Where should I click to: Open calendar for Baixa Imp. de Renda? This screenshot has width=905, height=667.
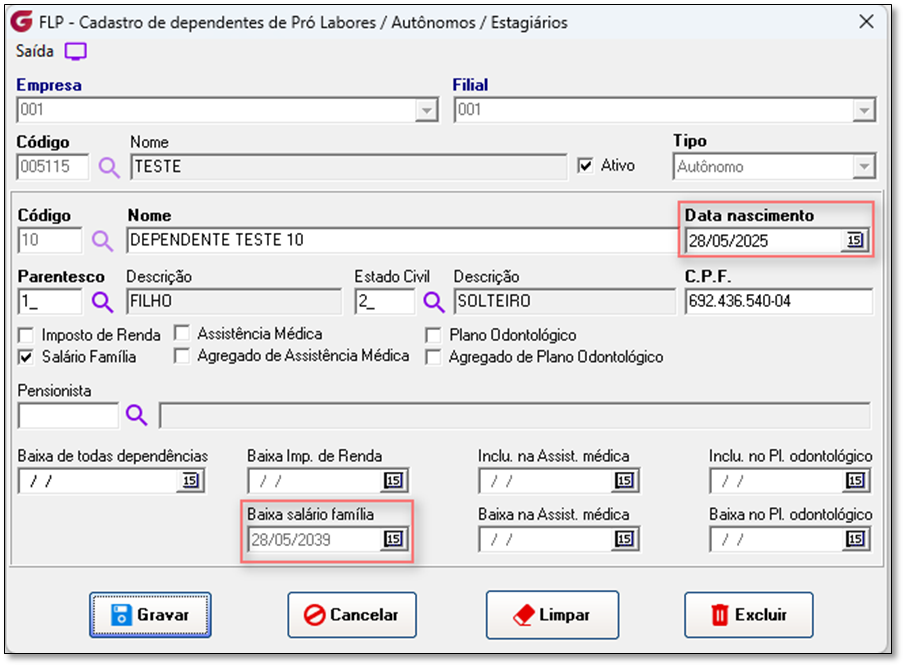point(393,480)
